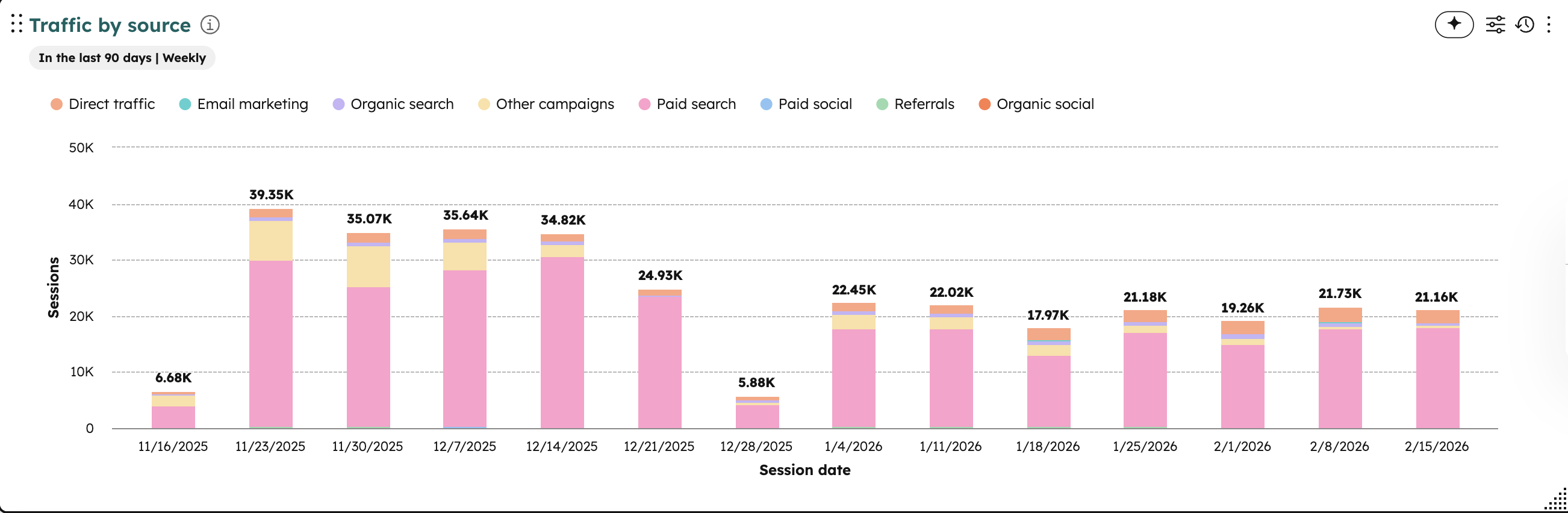Open the "In the last 90 days | Weekly" filter
This screenshot has height=513, width=1568.
tap(122, 57)
